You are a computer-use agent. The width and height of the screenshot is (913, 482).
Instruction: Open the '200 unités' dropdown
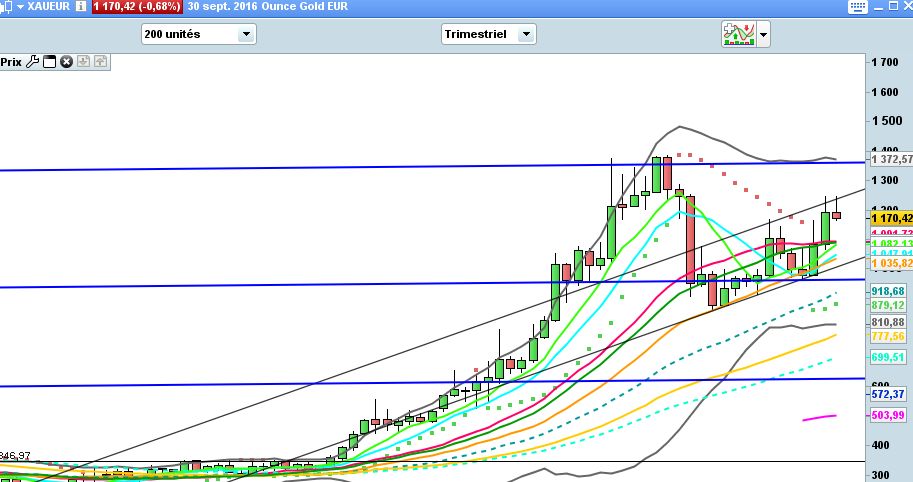[x=199, y=34]
